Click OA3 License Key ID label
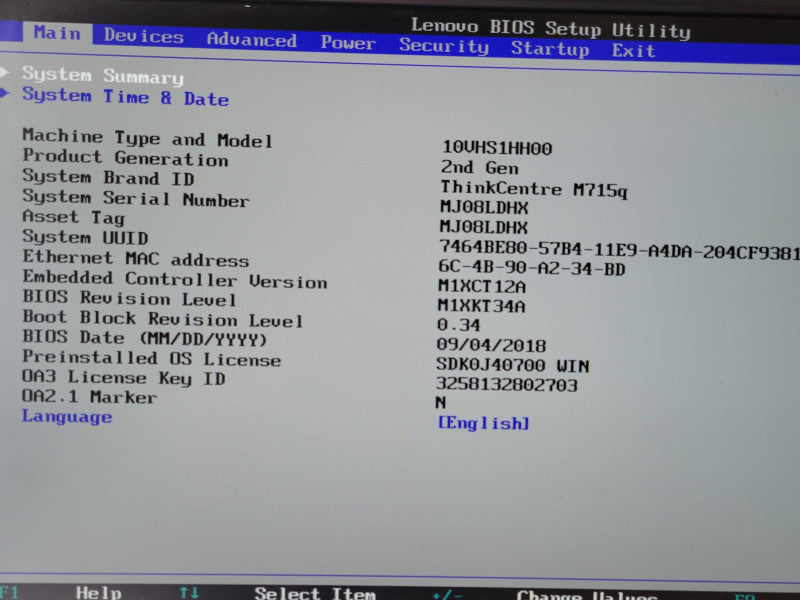 click(x=123, y=378)
